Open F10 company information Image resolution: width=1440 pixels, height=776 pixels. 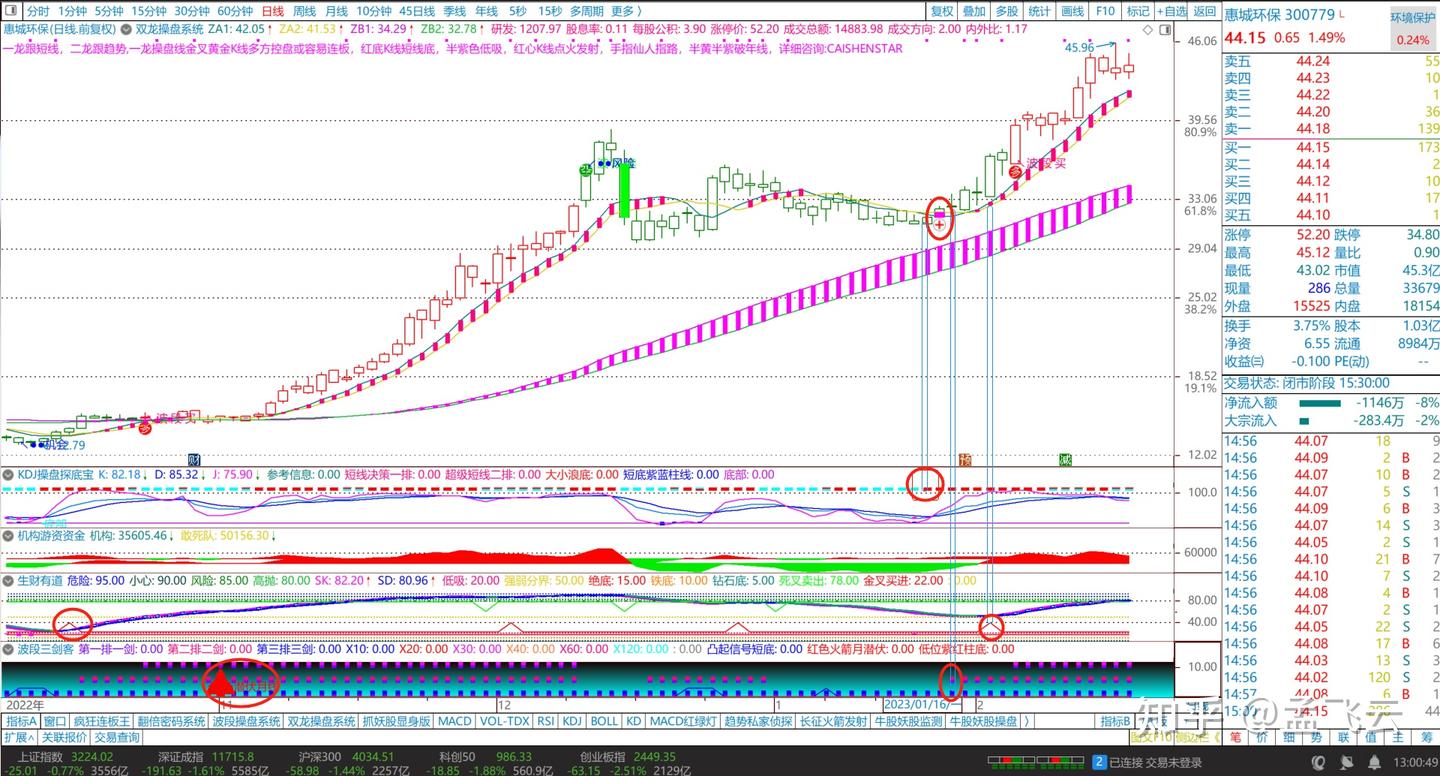coord(1105,11)
